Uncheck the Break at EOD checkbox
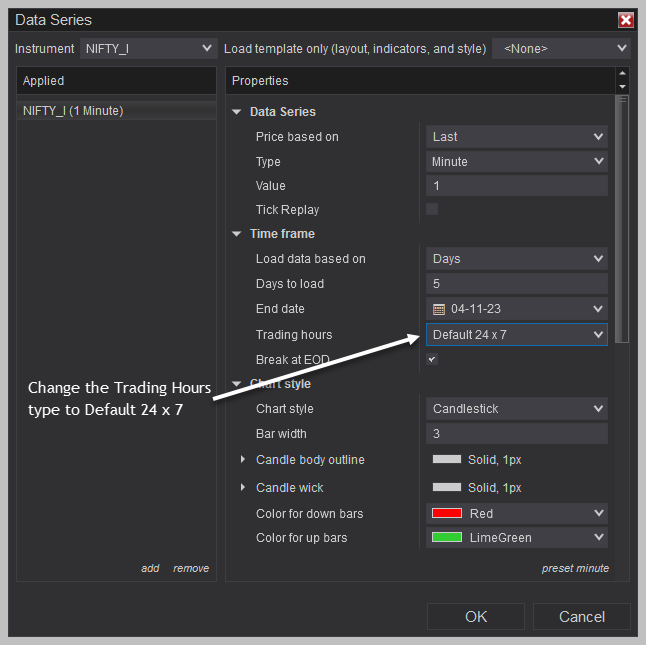 tap(432, 359)
